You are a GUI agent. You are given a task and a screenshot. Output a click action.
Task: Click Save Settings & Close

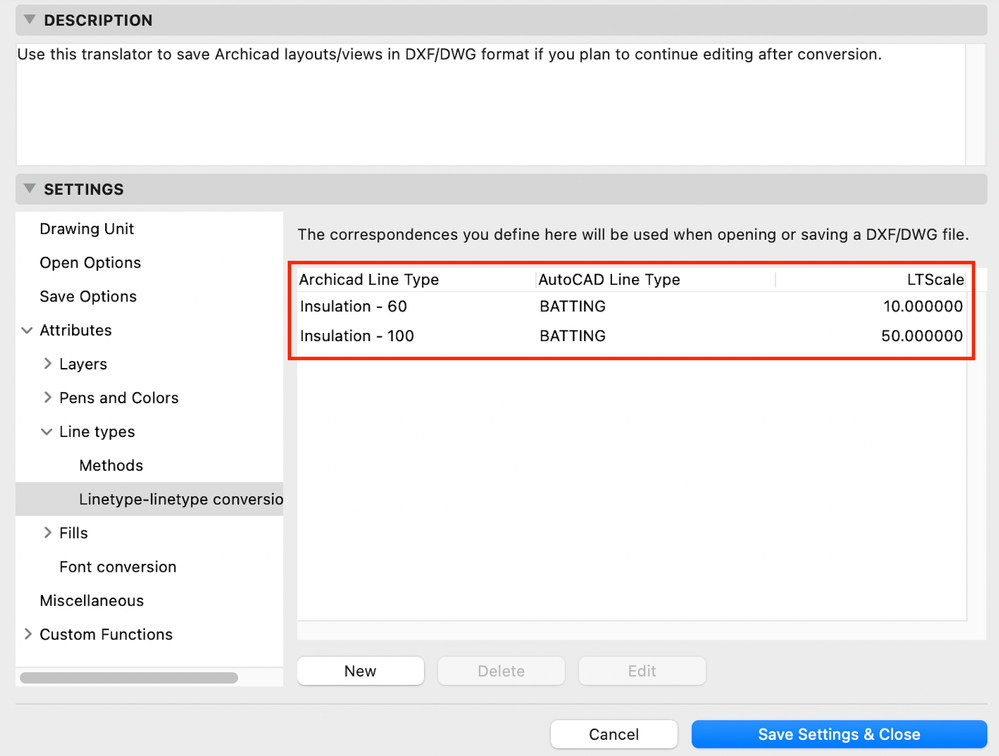[839, 734]
